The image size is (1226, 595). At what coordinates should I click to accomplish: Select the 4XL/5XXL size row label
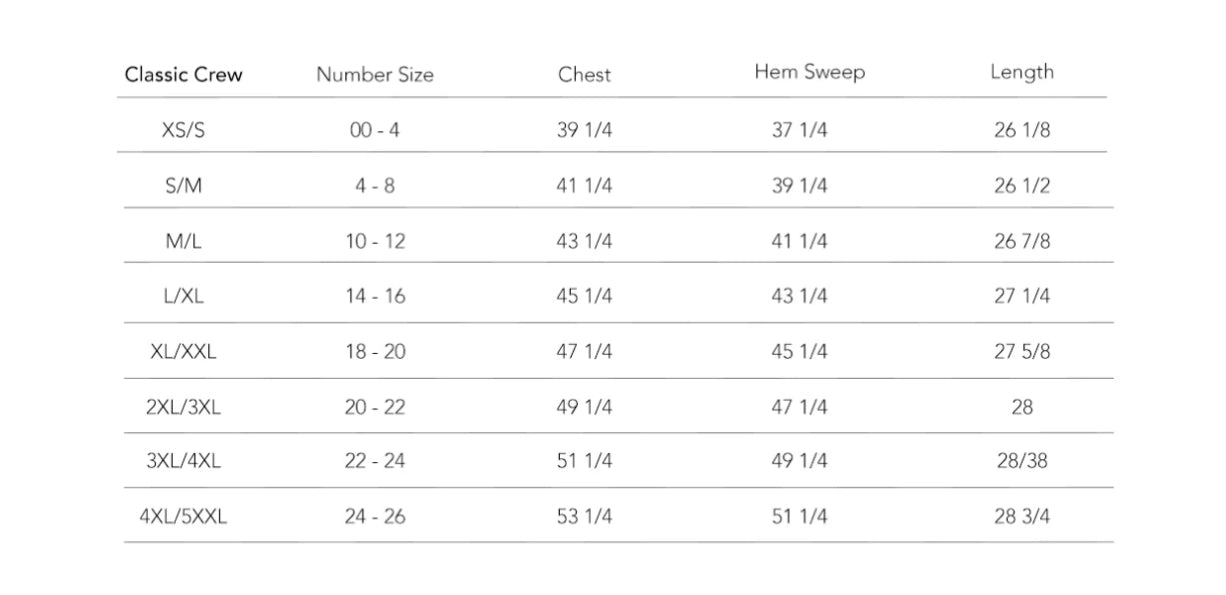[x=183, y=517]
